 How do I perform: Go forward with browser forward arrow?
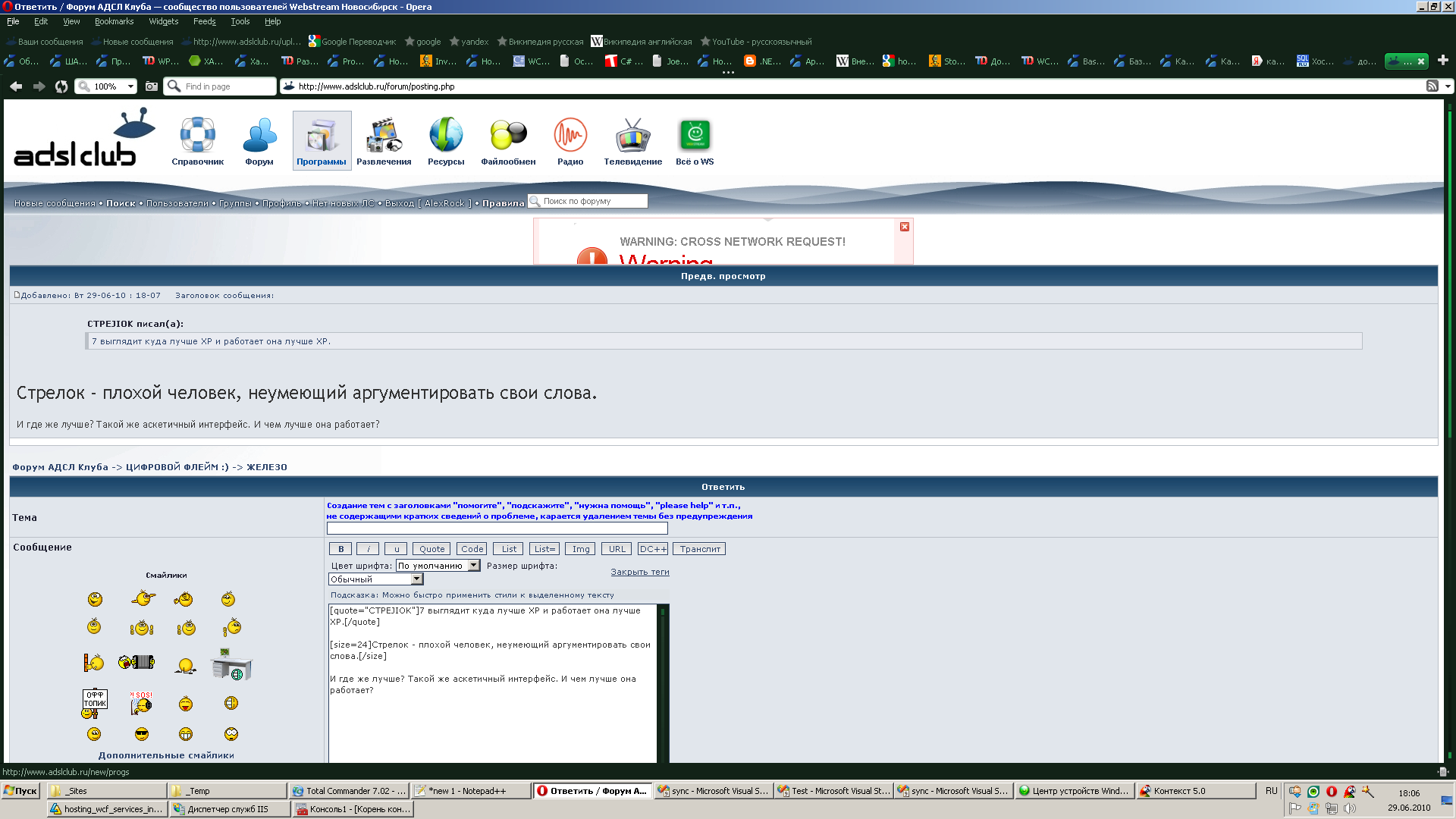pos(39,86)
